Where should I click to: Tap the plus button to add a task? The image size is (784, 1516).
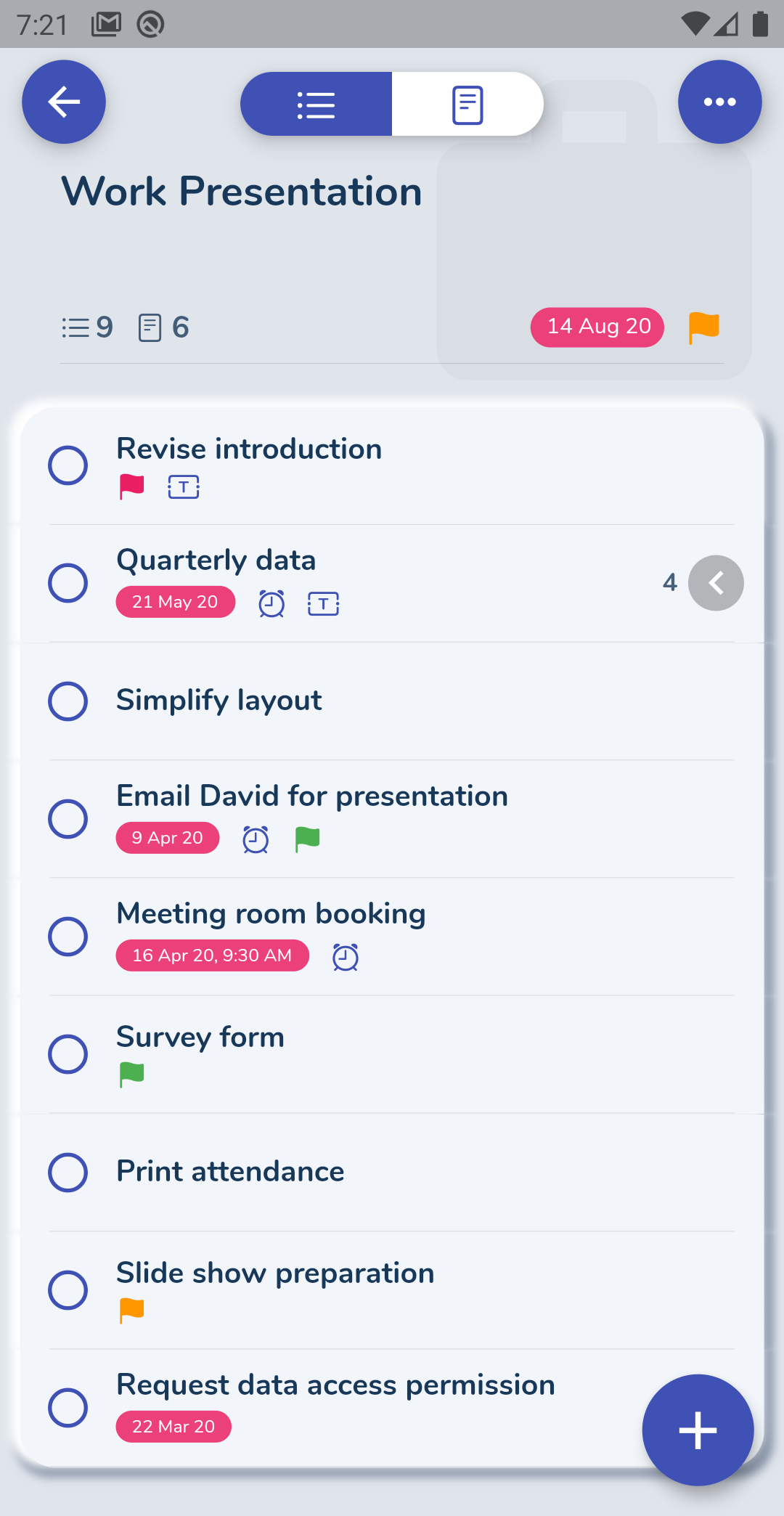[698, 1430]
